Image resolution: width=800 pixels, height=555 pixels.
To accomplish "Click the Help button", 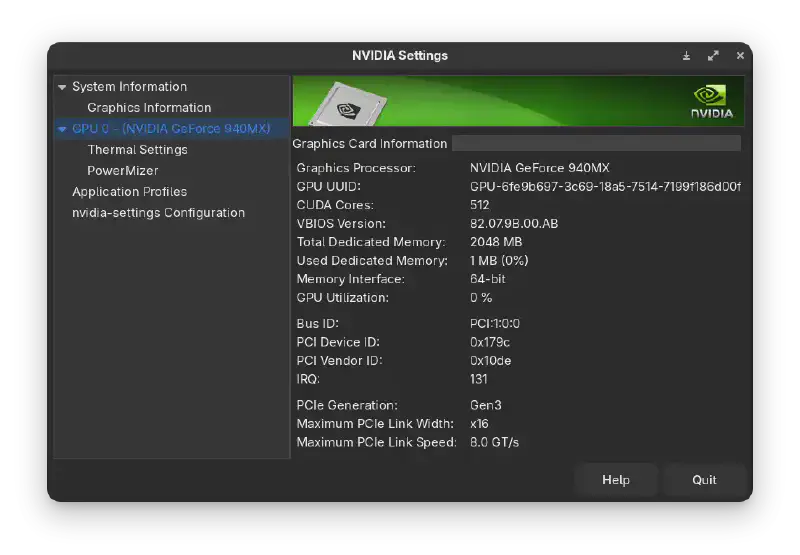I will pos(616,480).
